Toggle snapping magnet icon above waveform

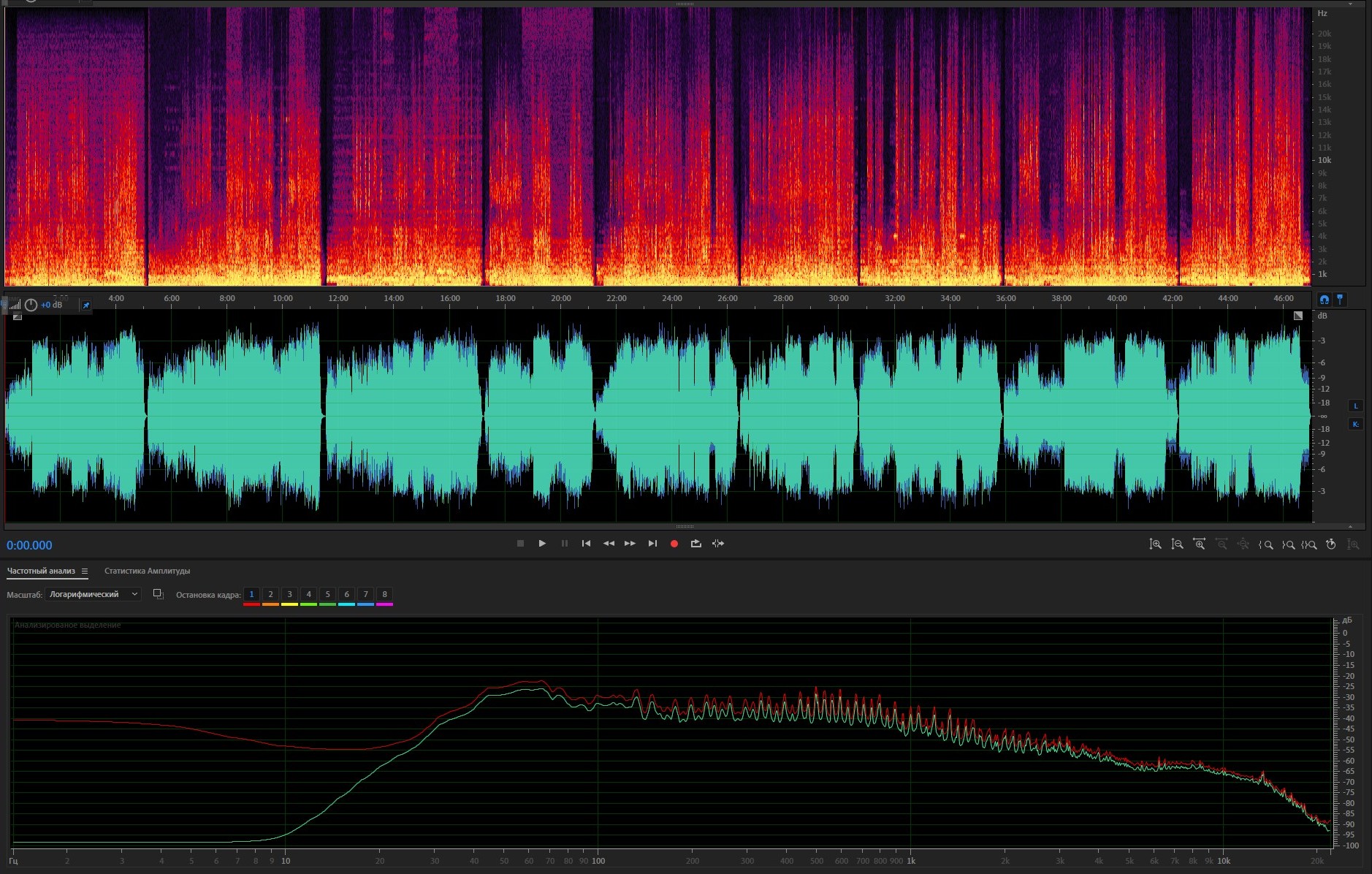(1325, 300)
